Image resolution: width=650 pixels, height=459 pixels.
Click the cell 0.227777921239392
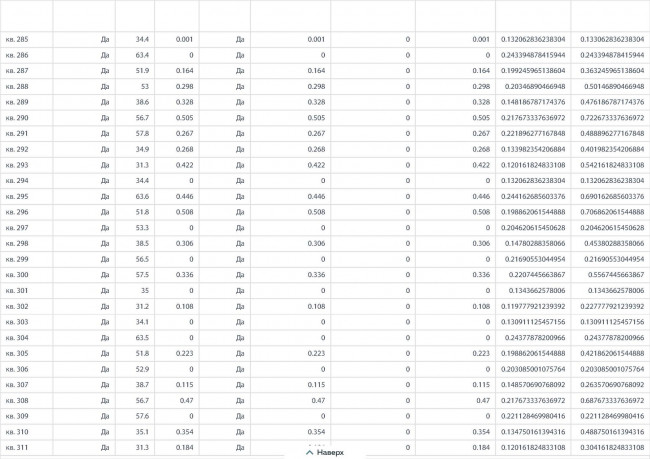point(612,306)
